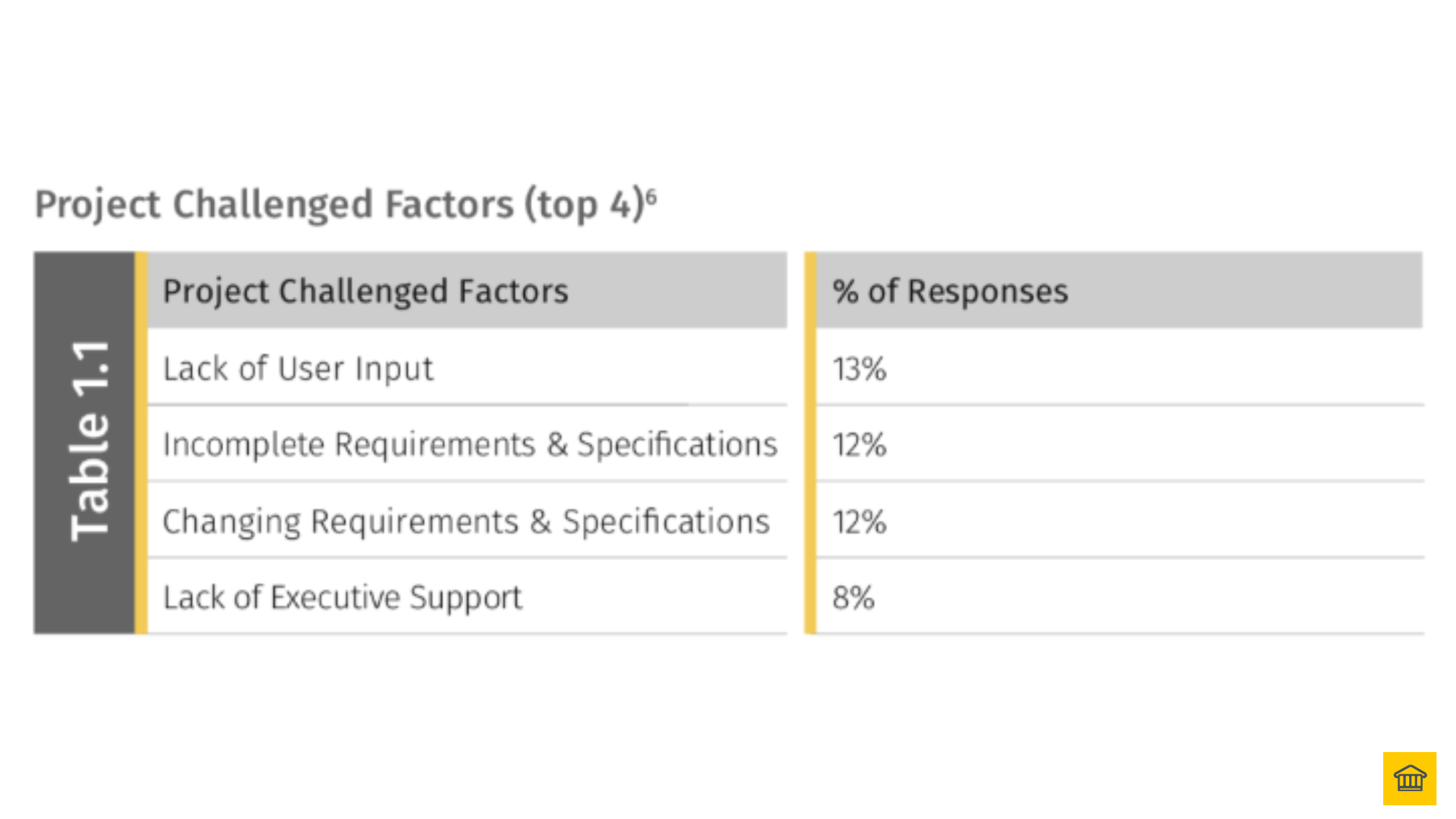Screen dimensions: 1456x819
Task: Select the vertical 'Table 1.1' label
Action: pos(90,441)
